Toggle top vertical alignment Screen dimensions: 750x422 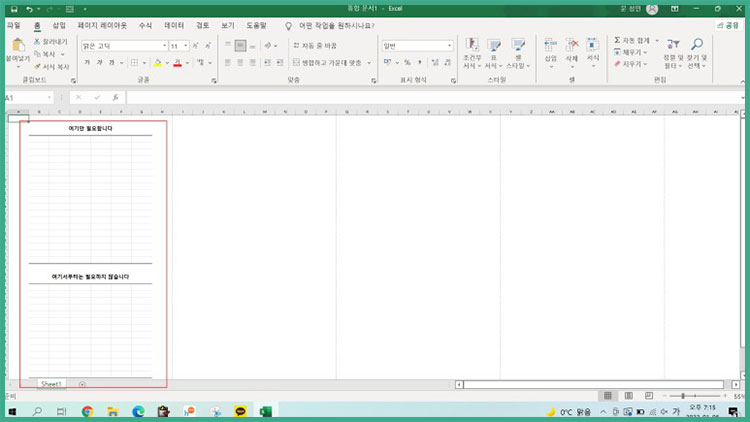tap(228, 45)
